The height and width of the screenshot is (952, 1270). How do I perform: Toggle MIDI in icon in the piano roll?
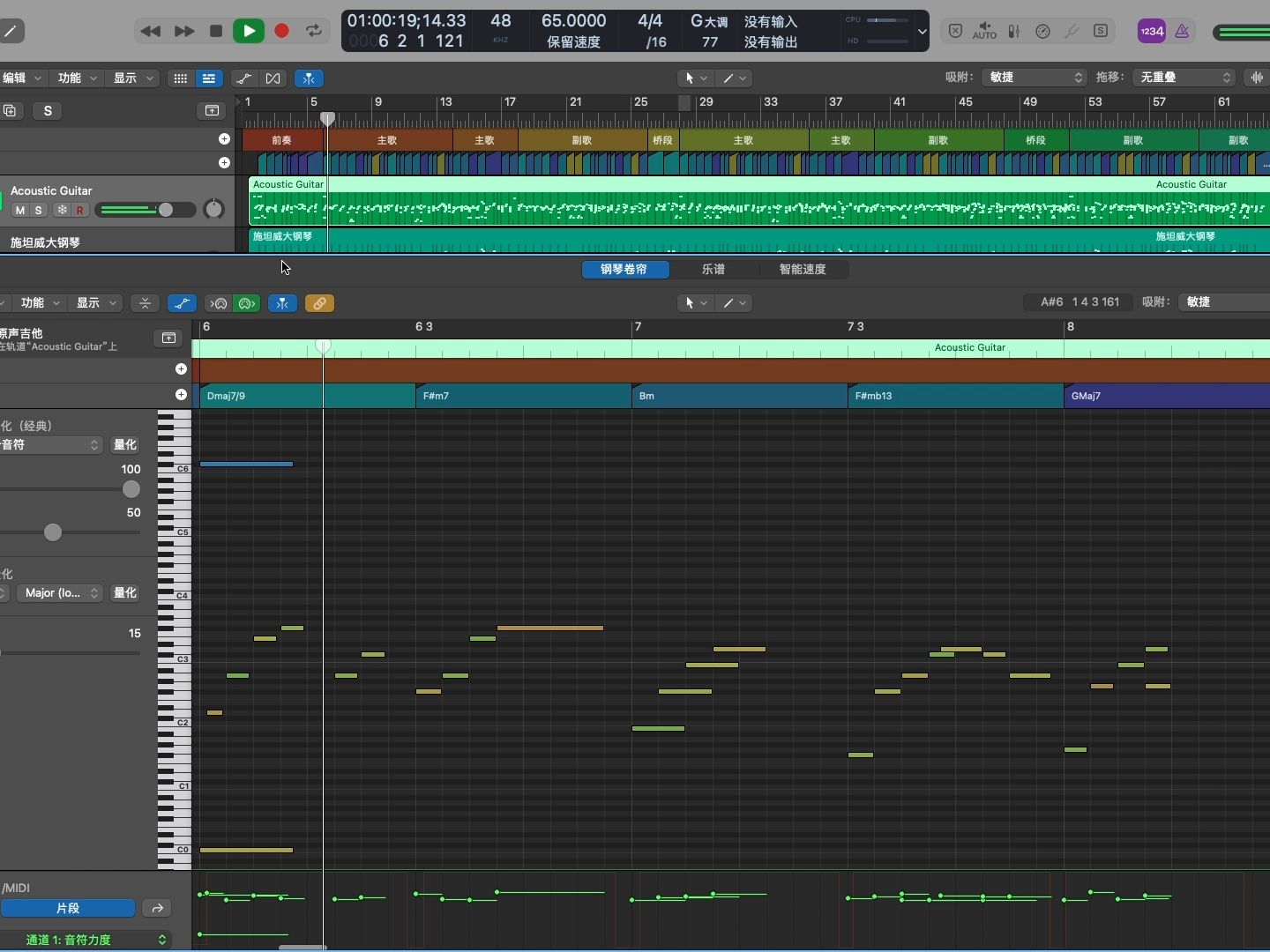tap(219, 303)
